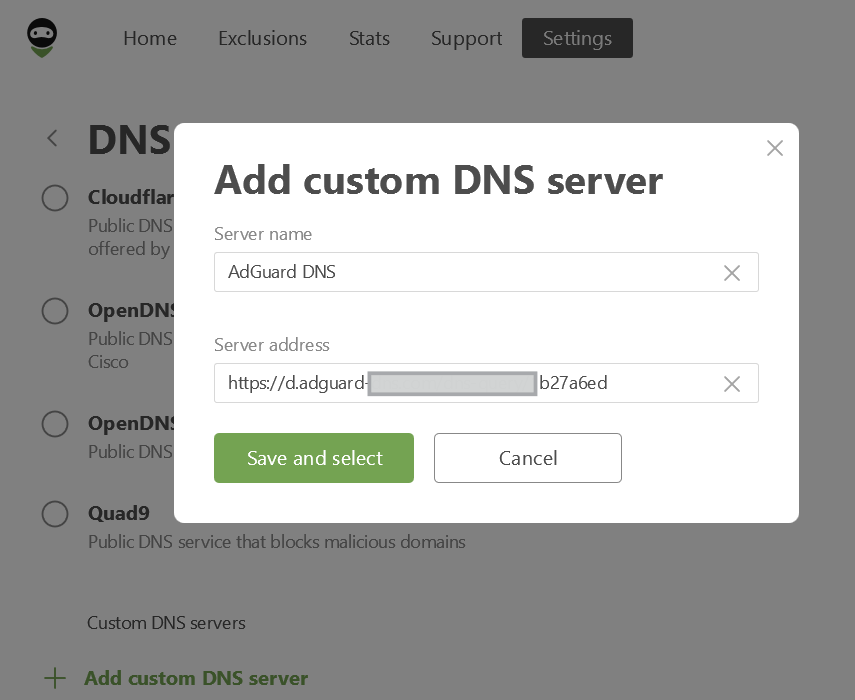The image size is (855, 700).
Task: Switch to the Settings tab
Action: coord(577,38)
